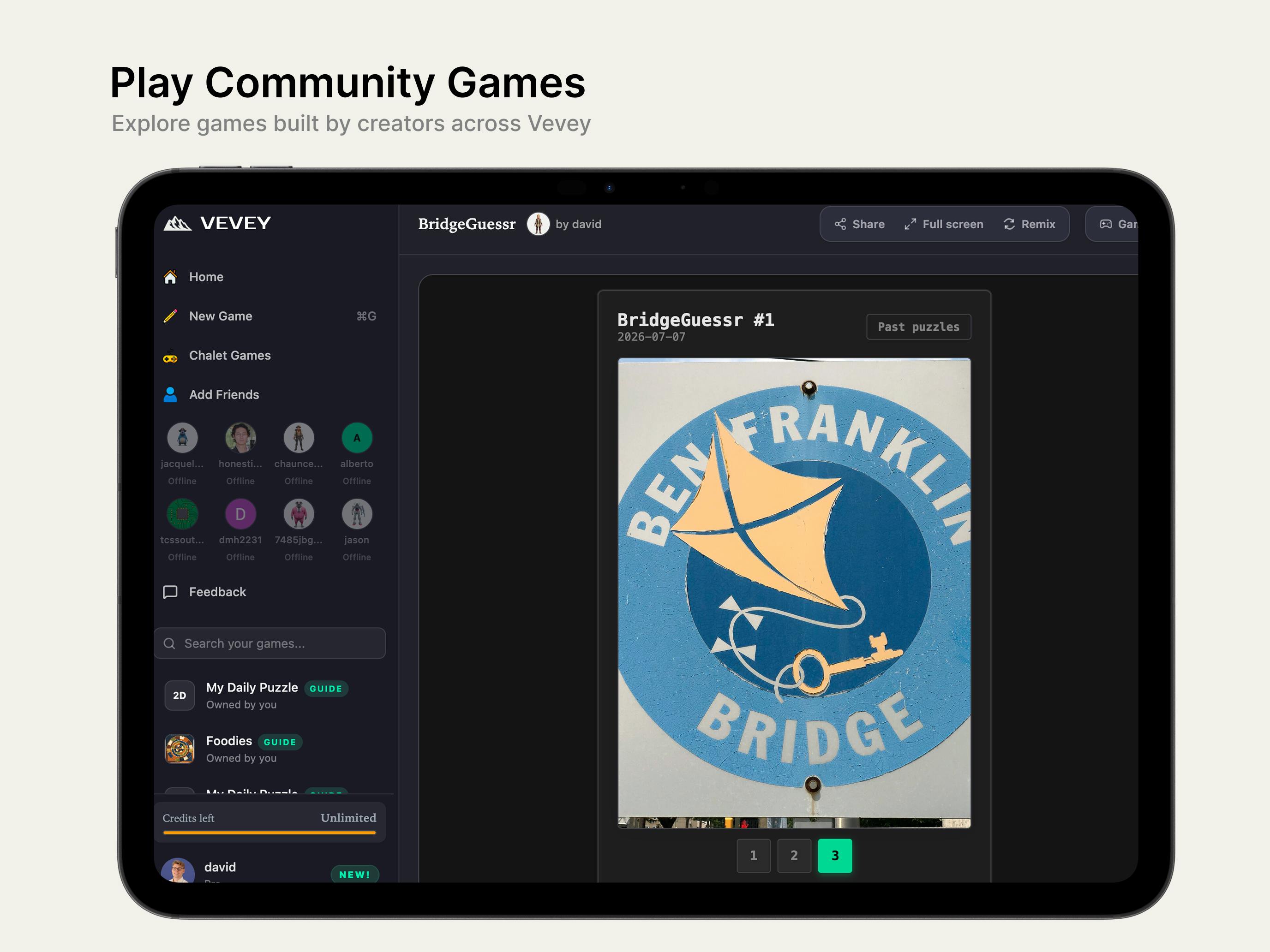Image resolution: width=1270 pixels, height=952 pixels.
Task: Select image tab 1 below the puzzle photo
Action: 754,856
